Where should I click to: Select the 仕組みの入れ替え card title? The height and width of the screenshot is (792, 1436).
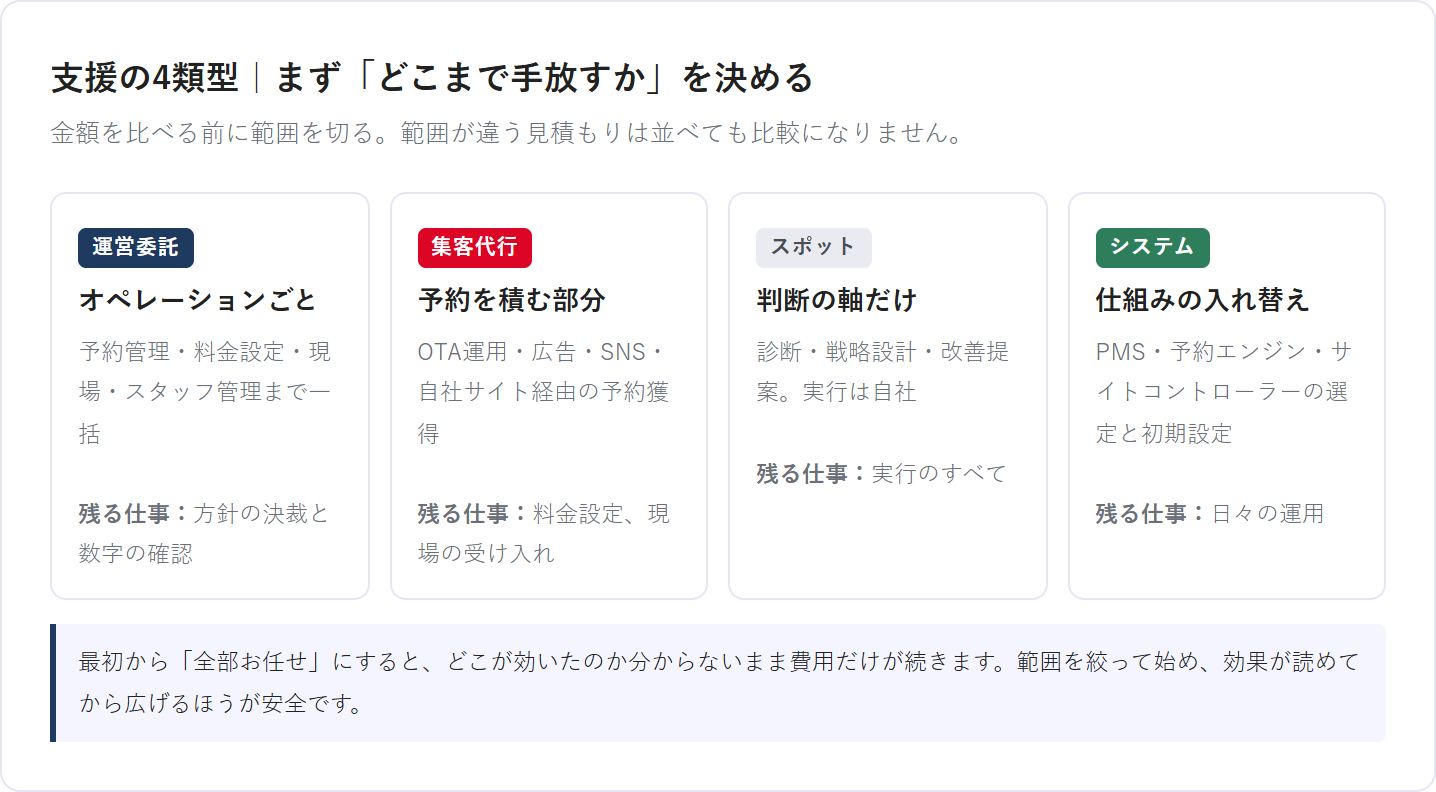(1203, 300)
